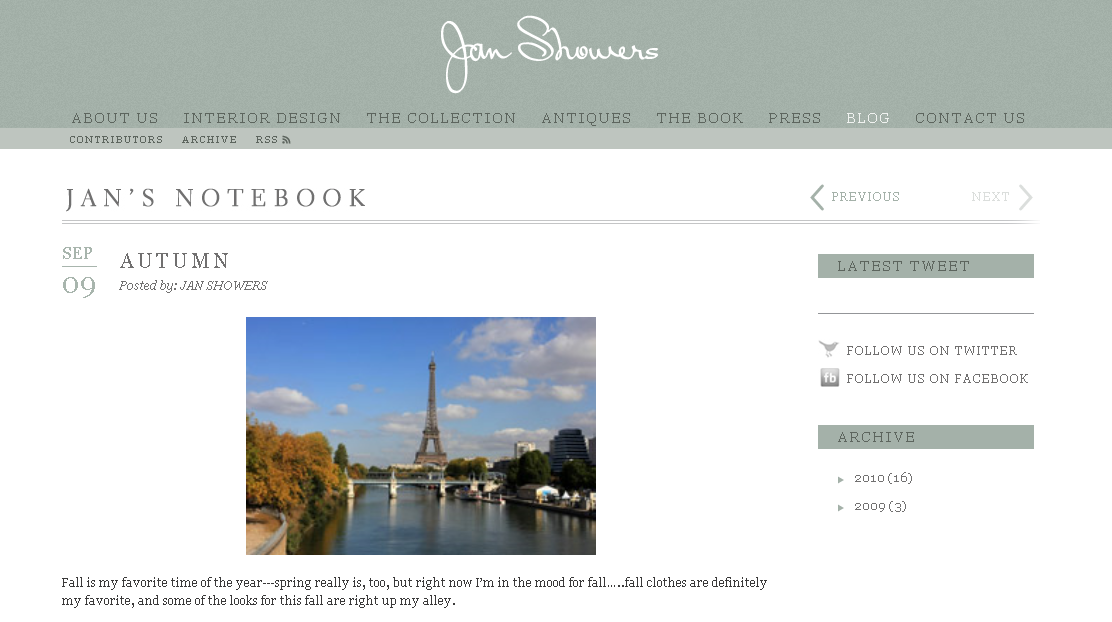Open The Collection menu item

click(441, 118)
